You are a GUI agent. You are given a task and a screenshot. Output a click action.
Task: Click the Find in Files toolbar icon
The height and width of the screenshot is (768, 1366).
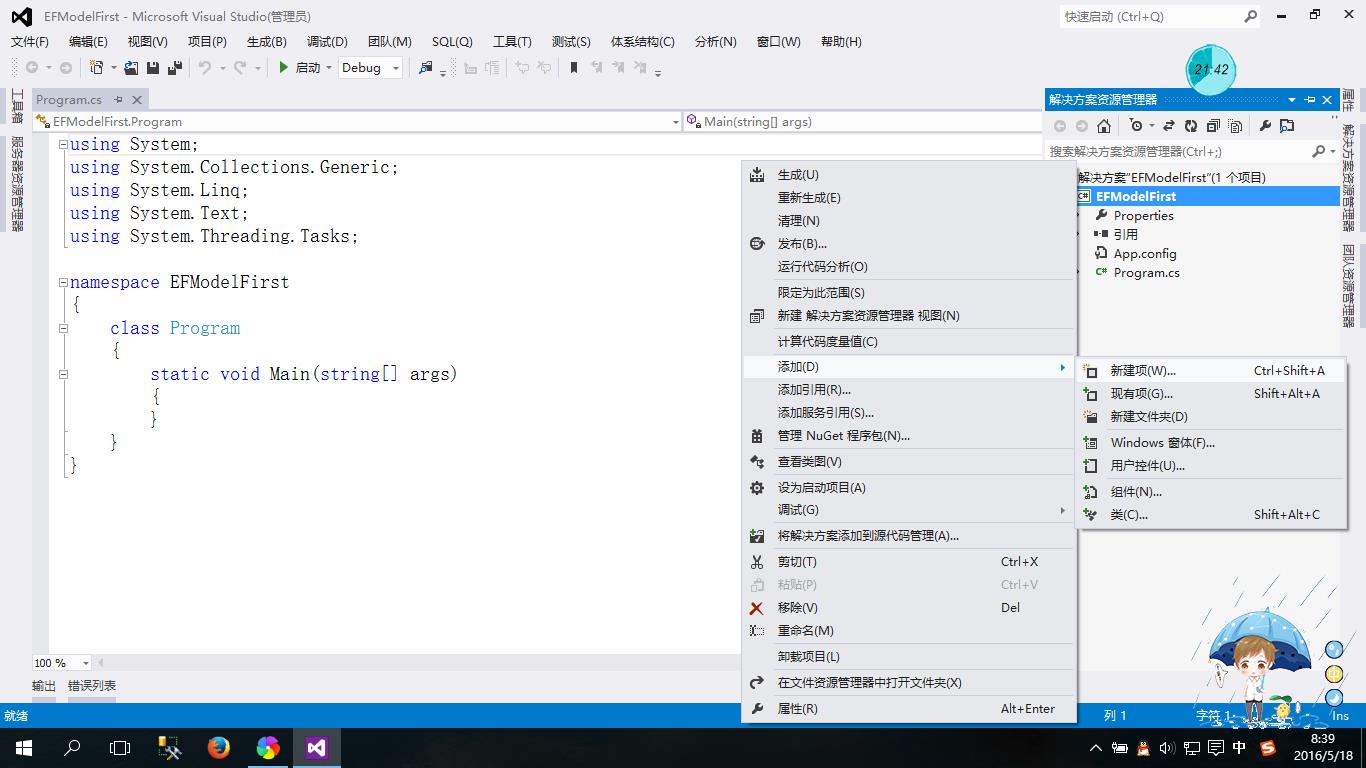[x=426, y=68]
